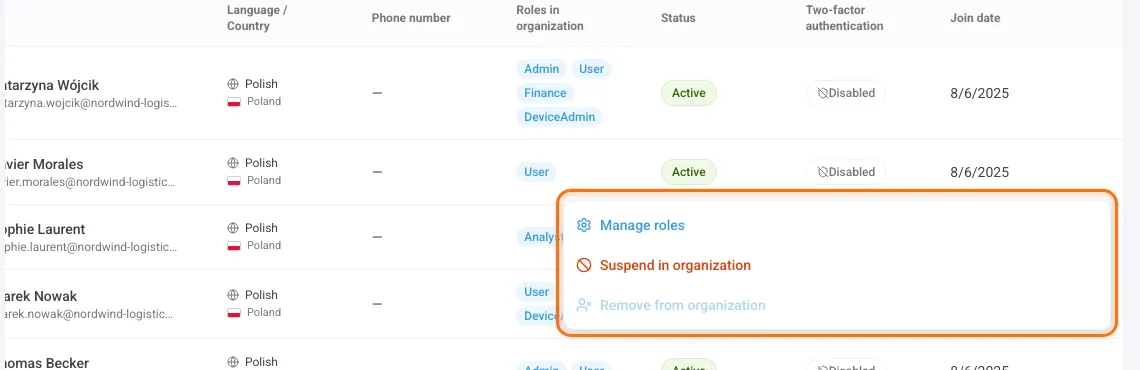
Task: Click Thomas Becker's name
Action: coord(46,363)
